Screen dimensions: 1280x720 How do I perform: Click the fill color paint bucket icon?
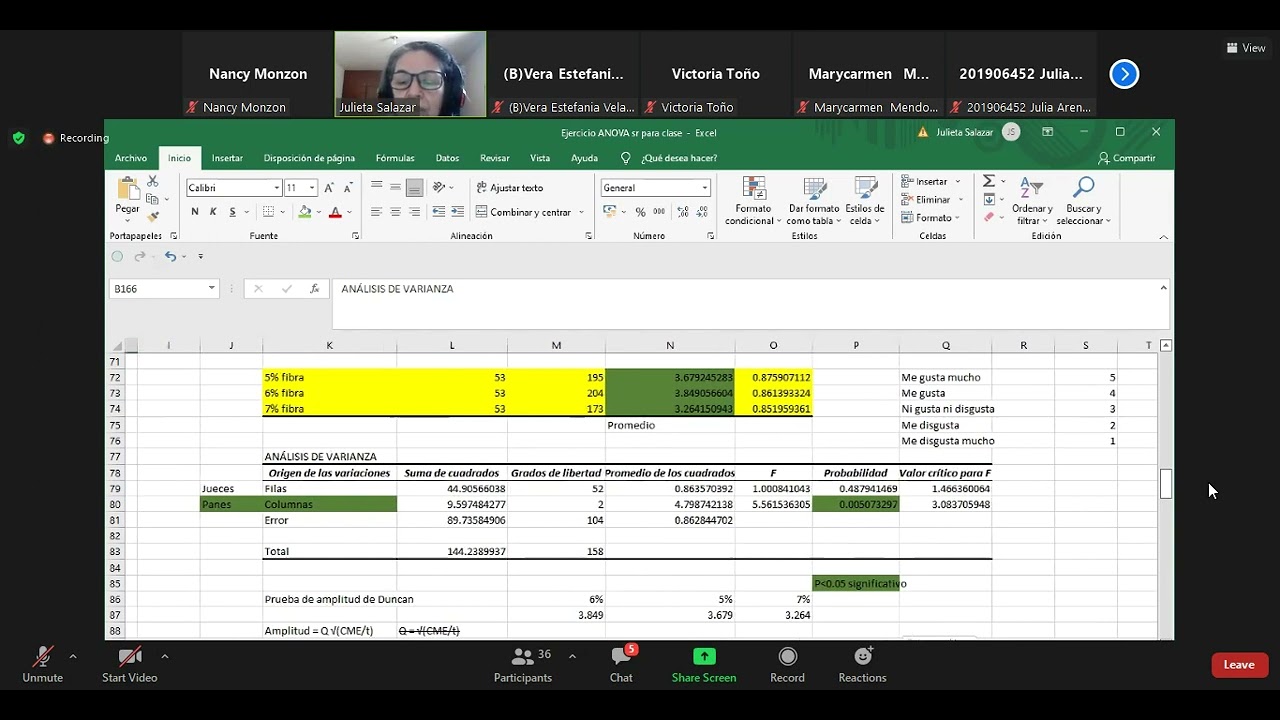304,212
